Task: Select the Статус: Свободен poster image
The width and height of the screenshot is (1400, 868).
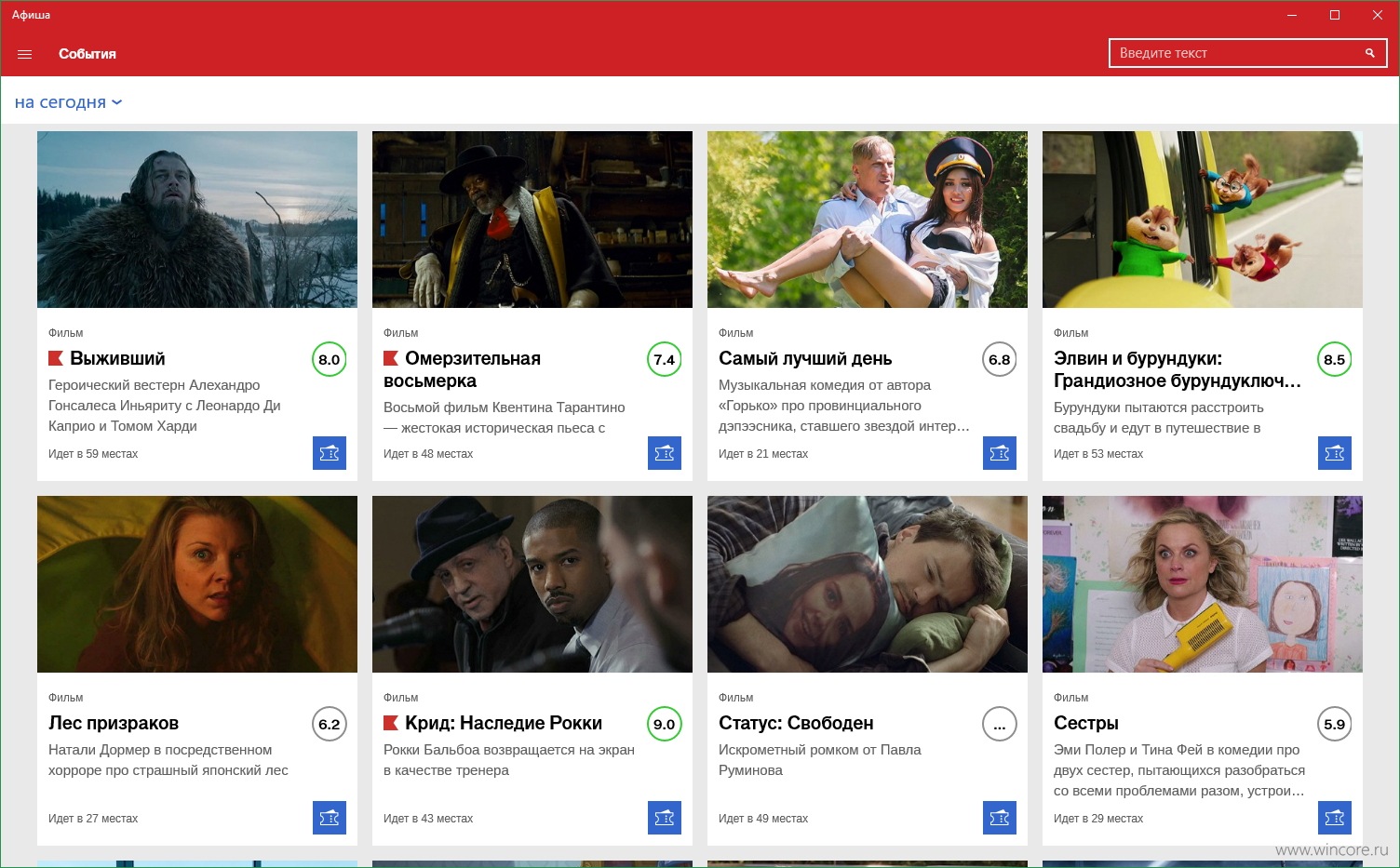Action: (x=868, y=584)
